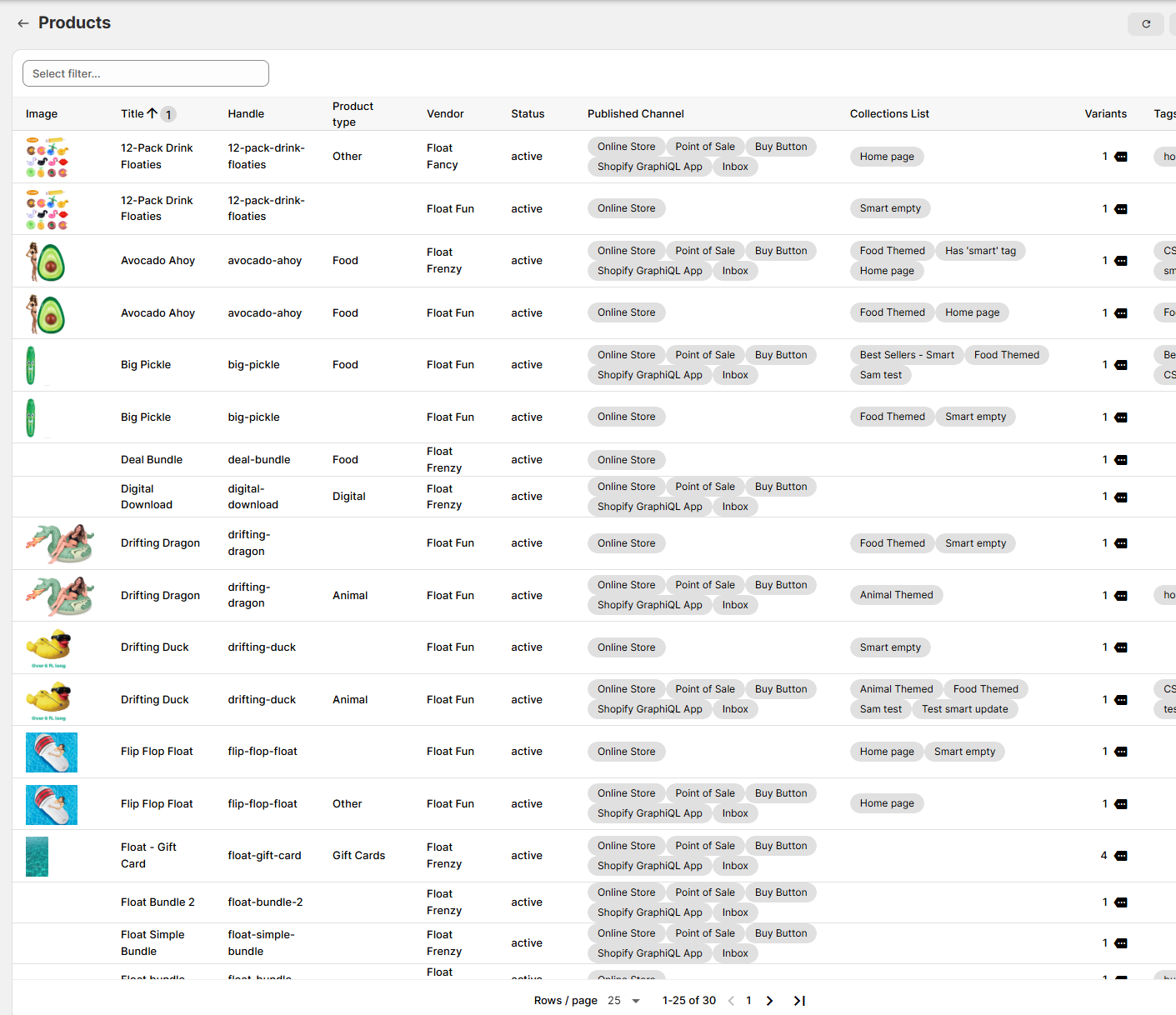The image size is (1176, 1015).
Task: Sort by the Status column header
Action: (528, 114)
